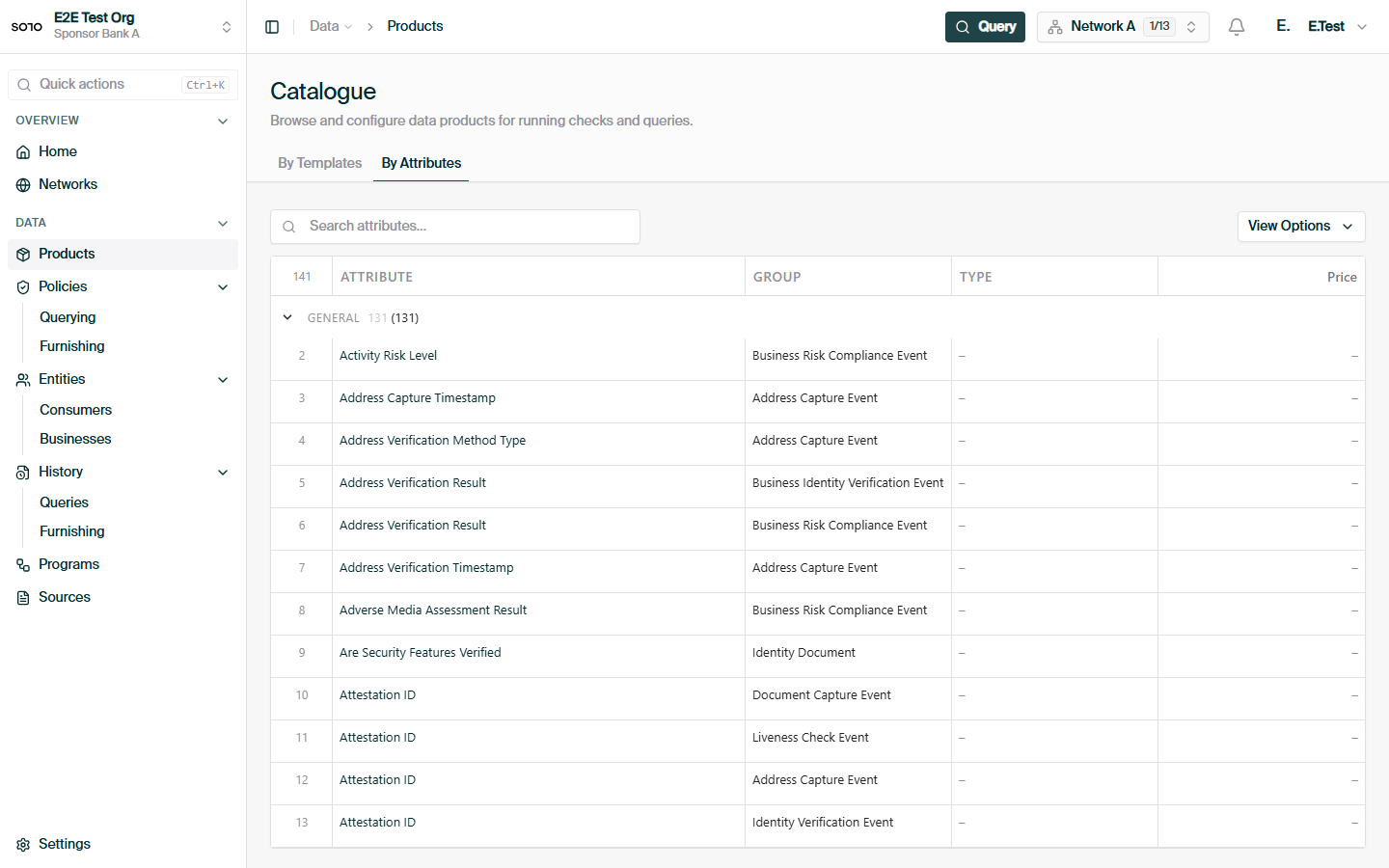The width and height of the screenshot is (1389, 868).
Task: Click the Home icon in sidebar
Action: (23, 152)
